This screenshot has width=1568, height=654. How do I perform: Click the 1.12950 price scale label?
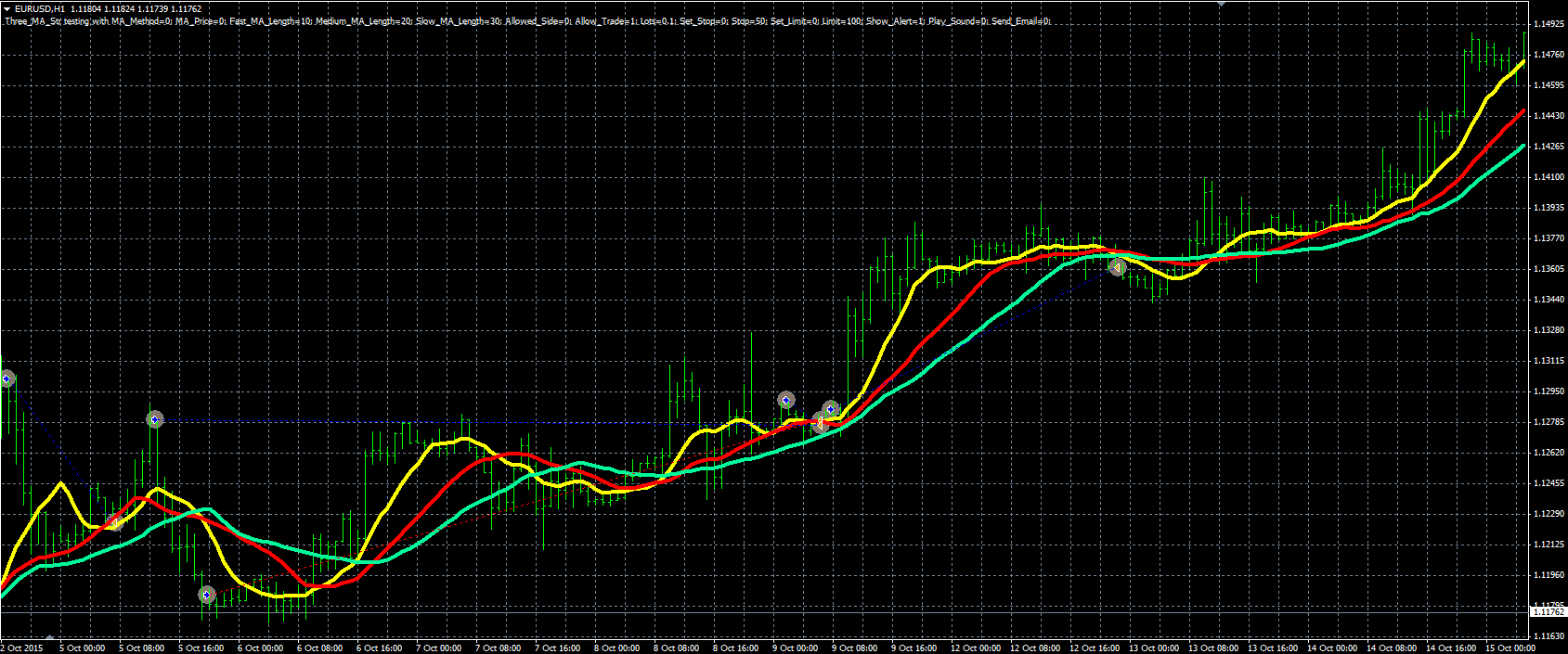point(1549,391)
